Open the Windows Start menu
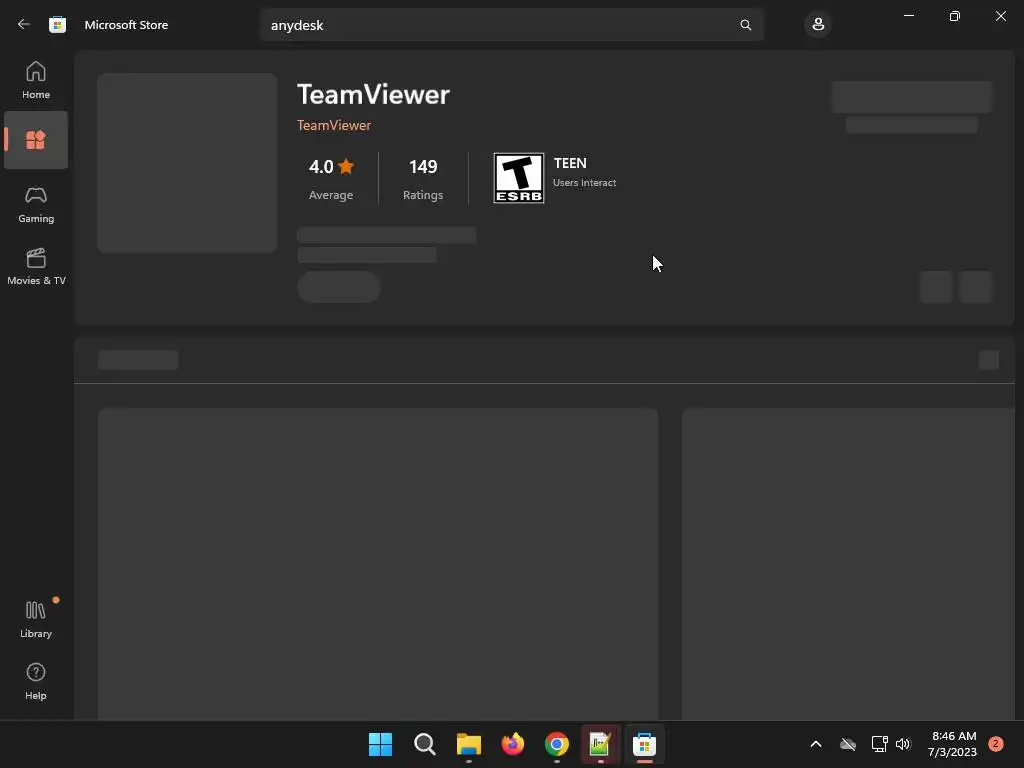Viewport: 1024px width, 768px height. [380, 744]
